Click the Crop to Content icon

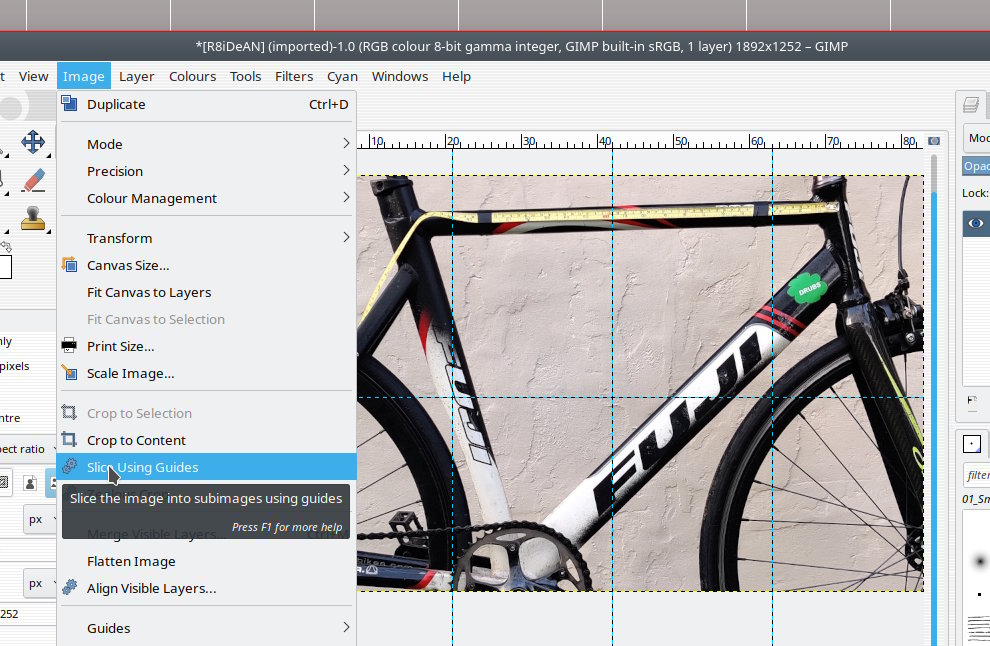click(69, 440)
